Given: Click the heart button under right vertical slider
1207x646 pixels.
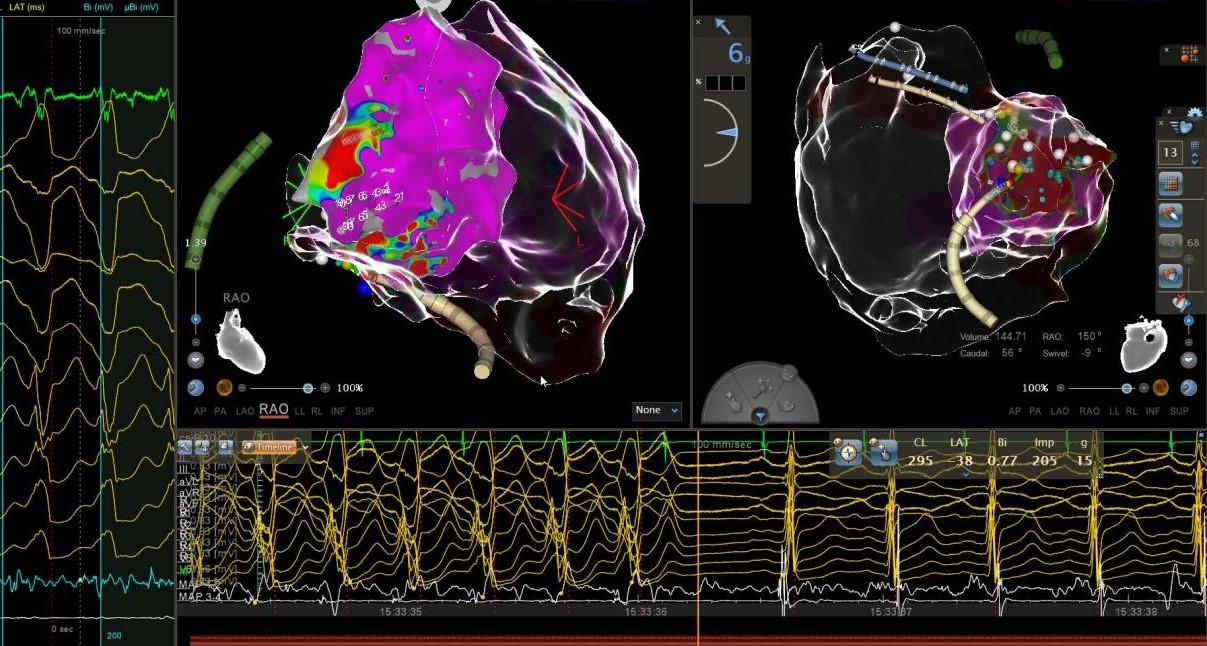Looking at the screenshot, I should point(1188,360).
